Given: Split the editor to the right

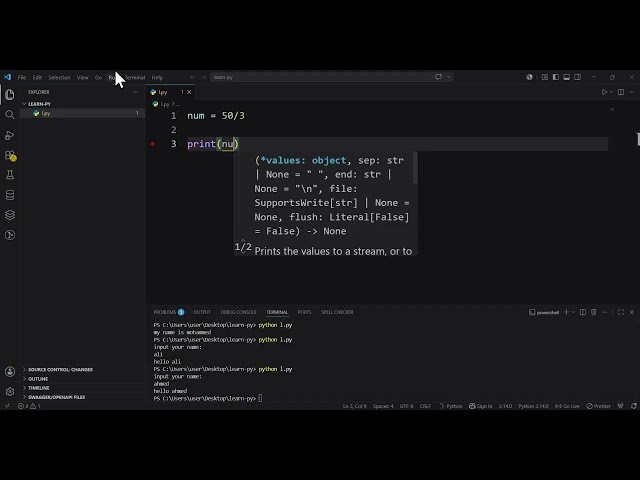Looking at the screenshot, I should [x=621, y=92].
